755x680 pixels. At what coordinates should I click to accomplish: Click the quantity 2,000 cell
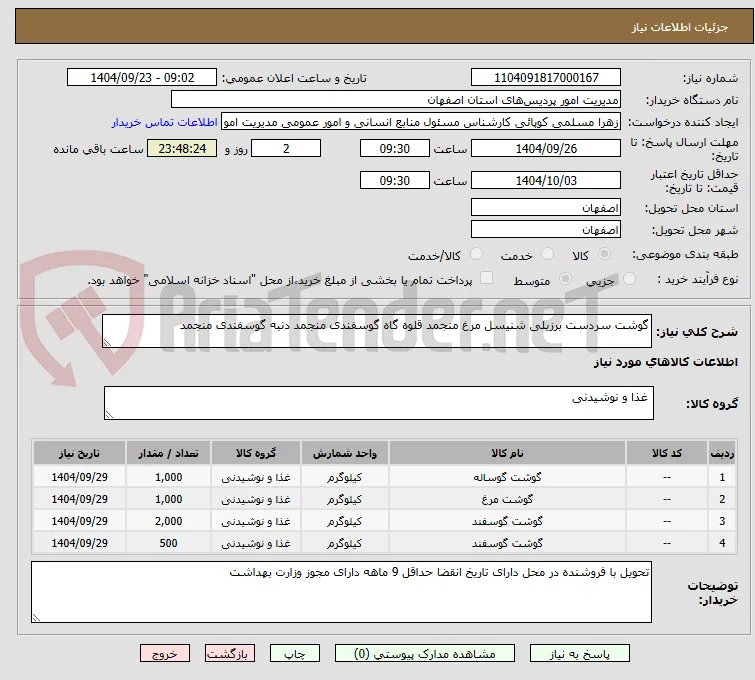pos(169,521)
